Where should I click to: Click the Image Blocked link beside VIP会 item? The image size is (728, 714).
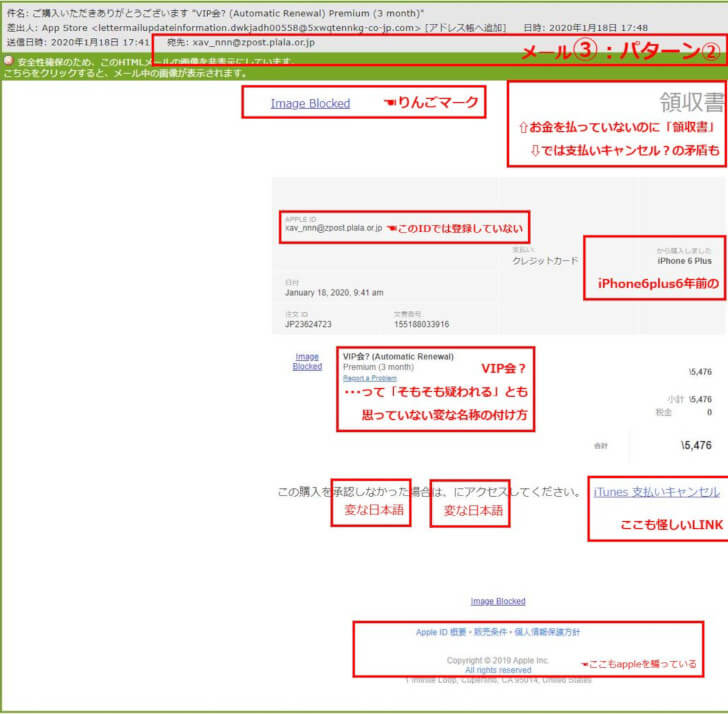coord(307,361)
